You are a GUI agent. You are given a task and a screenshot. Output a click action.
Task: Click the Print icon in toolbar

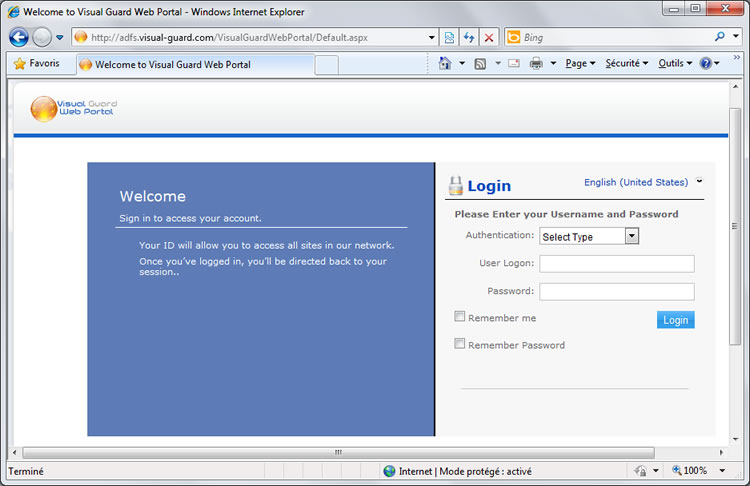click(536, 63)
